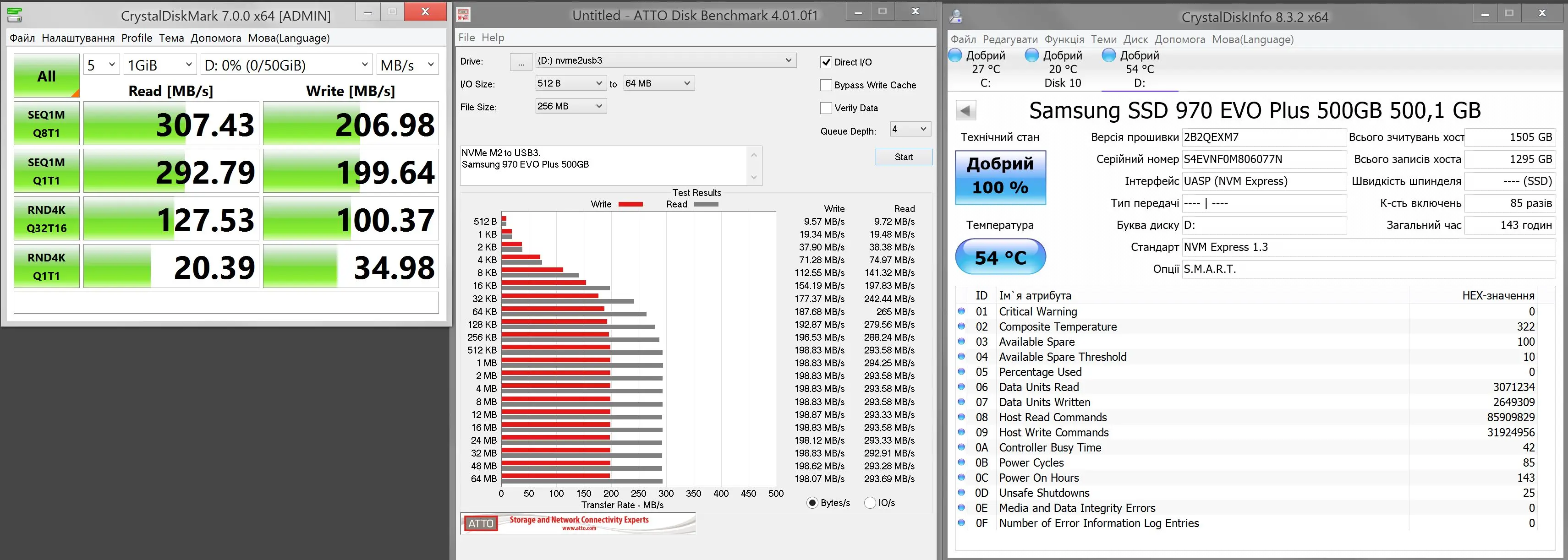
Task: Select C: drive health status circle
Action: pyautogui.click(x=956, y=55)
